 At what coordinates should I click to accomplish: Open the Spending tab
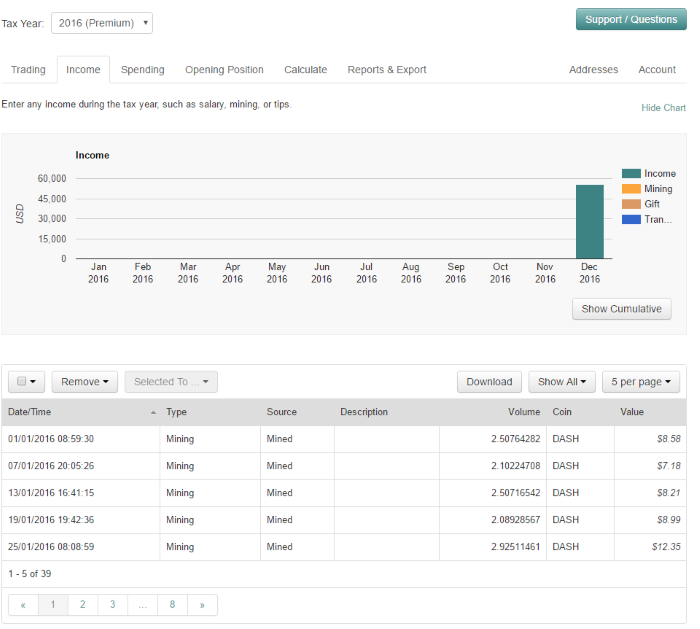(142, 70)
